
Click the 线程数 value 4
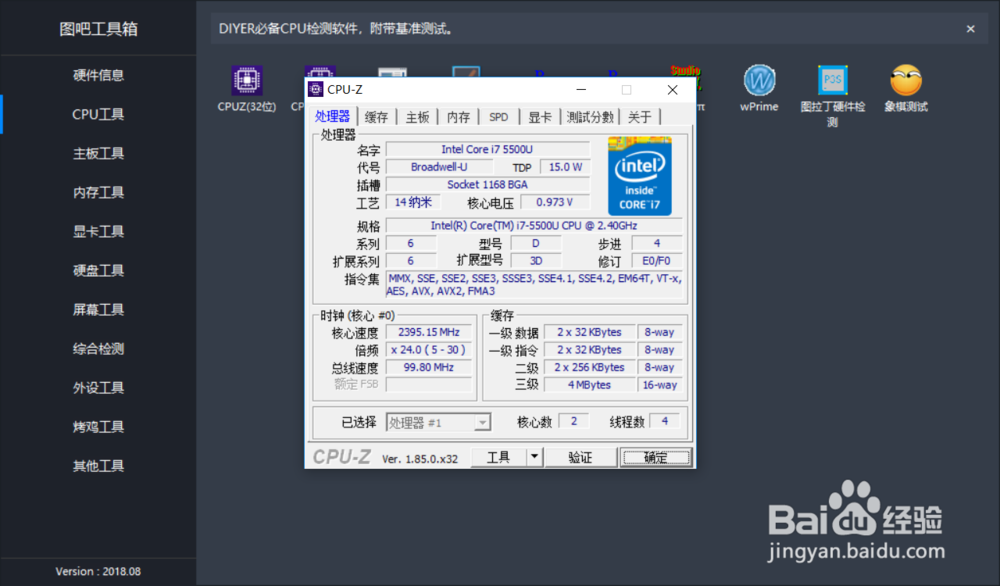[665, 421]
